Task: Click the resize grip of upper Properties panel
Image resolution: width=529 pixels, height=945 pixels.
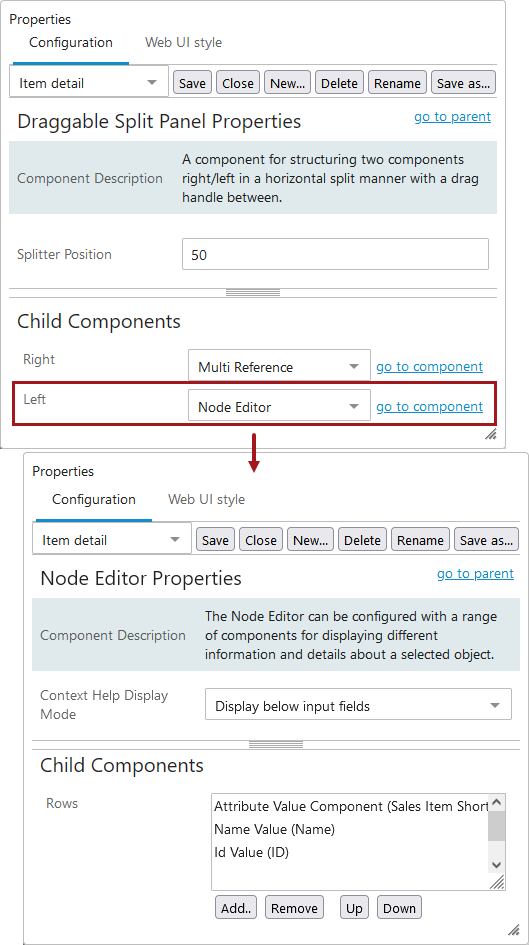Action: point(491,435)
